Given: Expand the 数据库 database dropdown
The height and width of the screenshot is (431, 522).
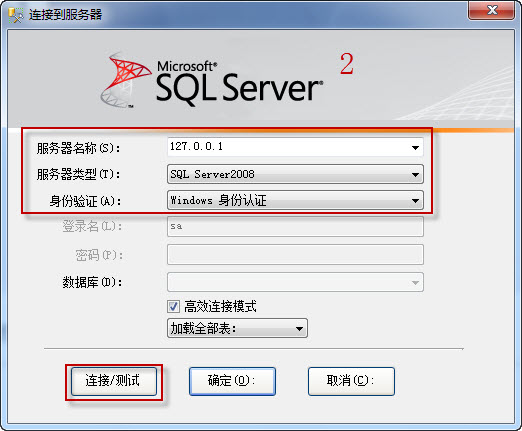Looking at the screenshot, I should pyautogui.click(x=295, y=282).
